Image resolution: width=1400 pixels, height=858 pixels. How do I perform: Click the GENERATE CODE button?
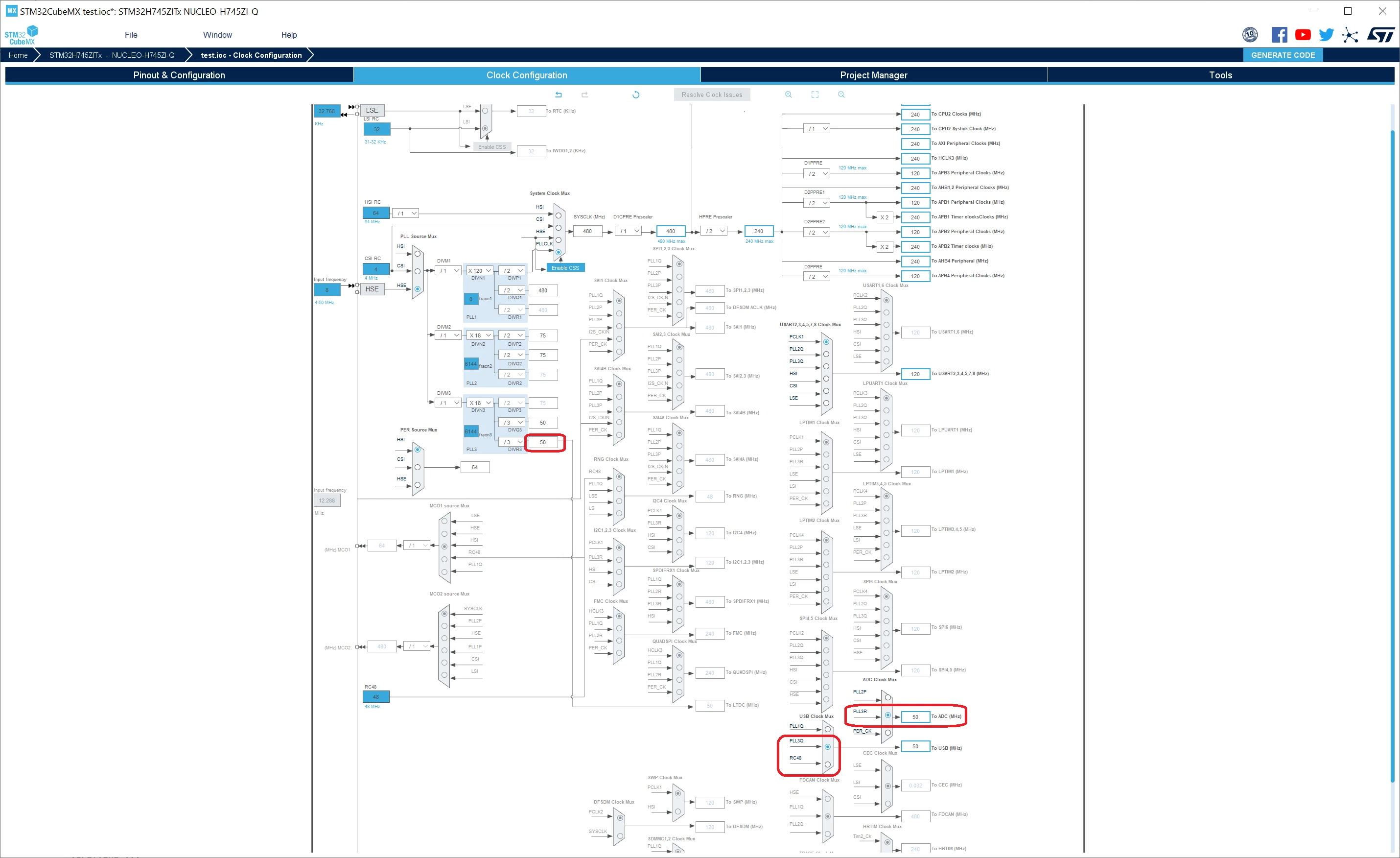(1283, 55)
